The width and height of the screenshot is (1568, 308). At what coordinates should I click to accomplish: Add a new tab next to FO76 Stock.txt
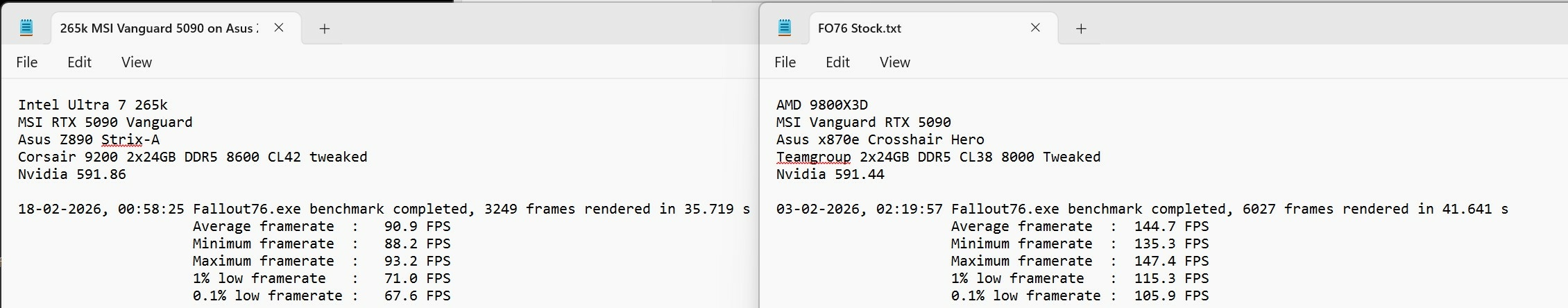[x=1081, y=28]
